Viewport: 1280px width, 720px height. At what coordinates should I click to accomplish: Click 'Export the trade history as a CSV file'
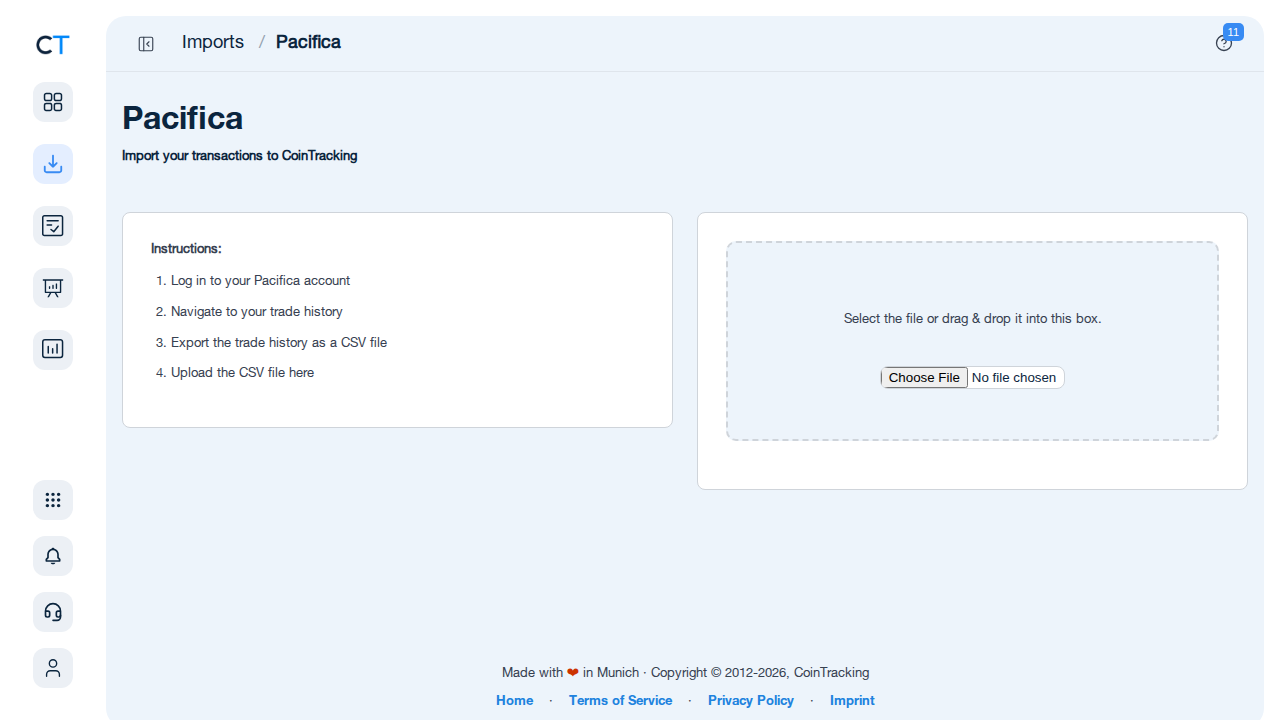(x=279, y=343)
